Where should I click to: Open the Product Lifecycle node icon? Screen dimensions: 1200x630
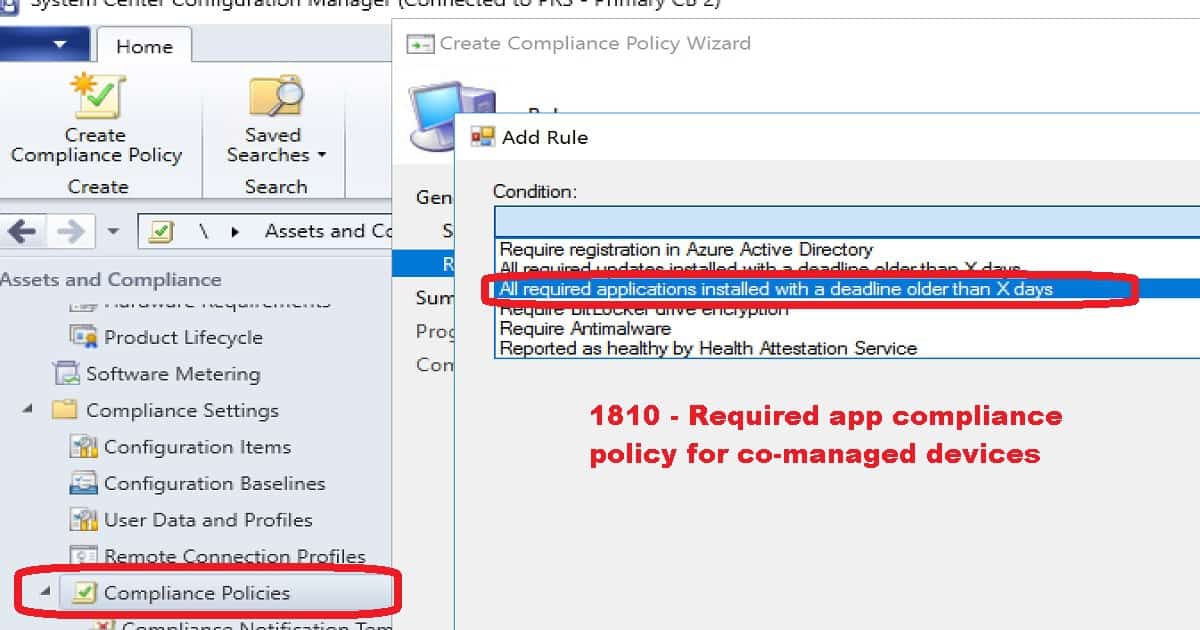click(84, 337)
